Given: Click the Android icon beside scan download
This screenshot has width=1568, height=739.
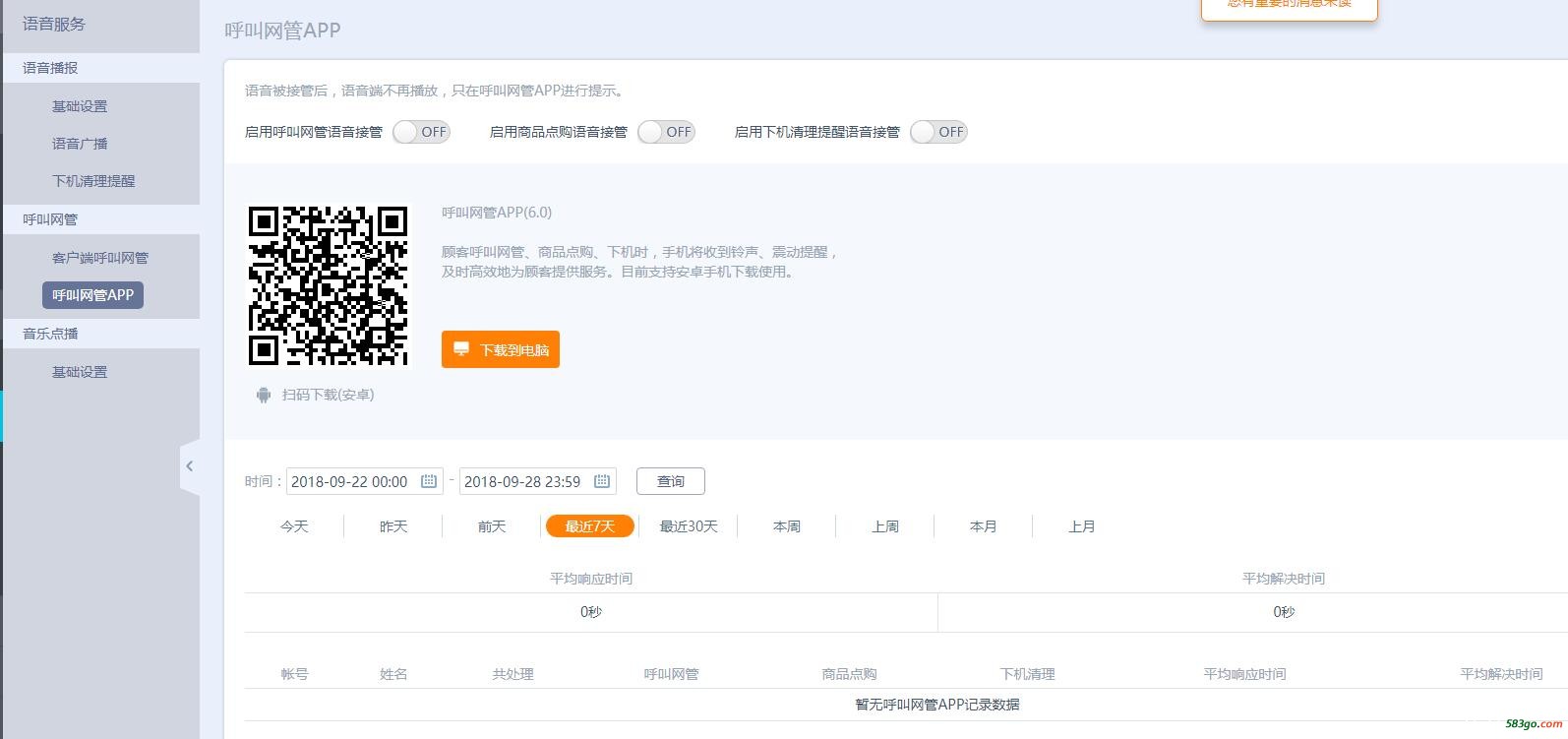Looking at the screenshot, I should point(263,395).
